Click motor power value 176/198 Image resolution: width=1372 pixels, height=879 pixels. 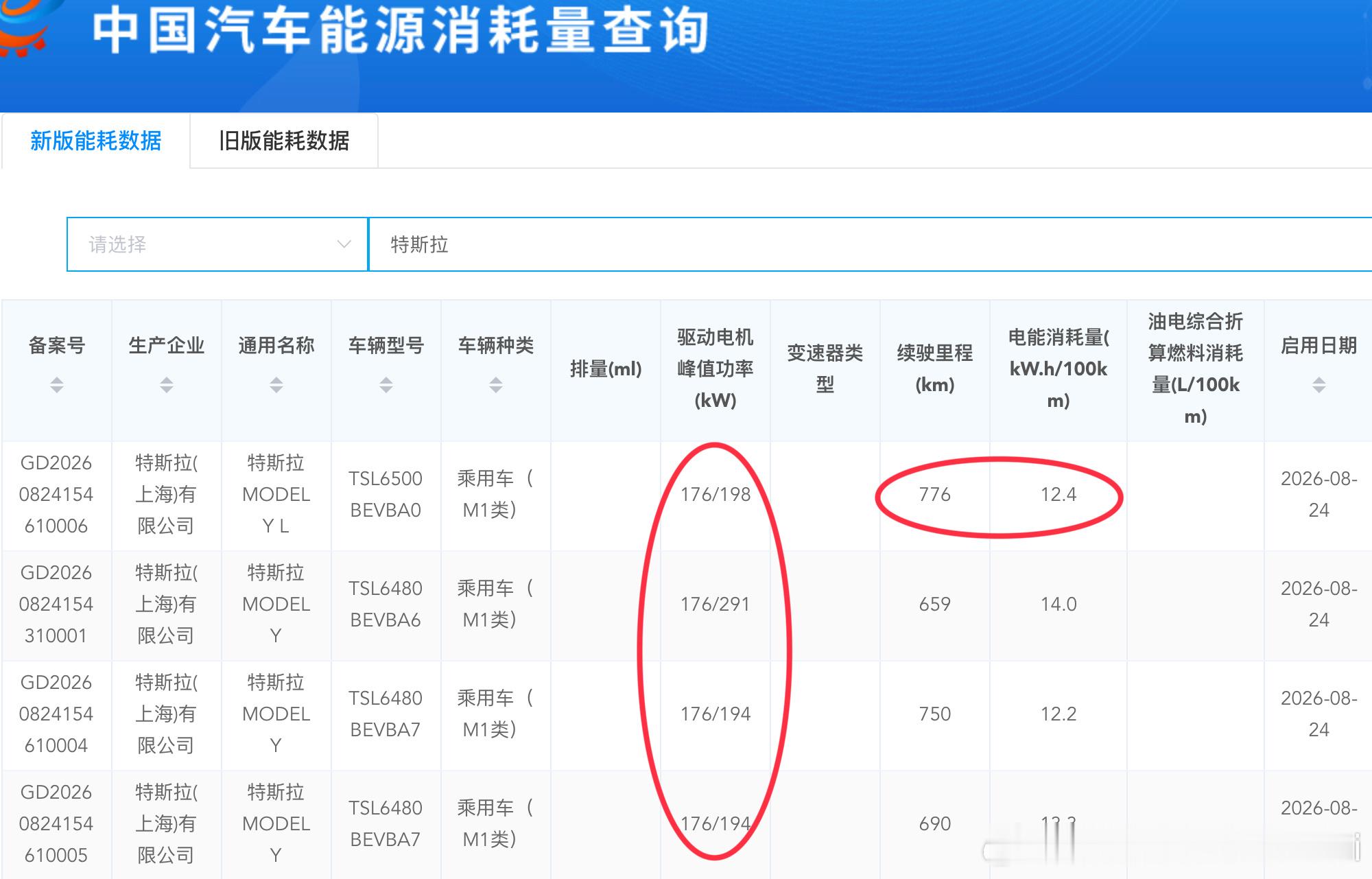click(715, 495)
